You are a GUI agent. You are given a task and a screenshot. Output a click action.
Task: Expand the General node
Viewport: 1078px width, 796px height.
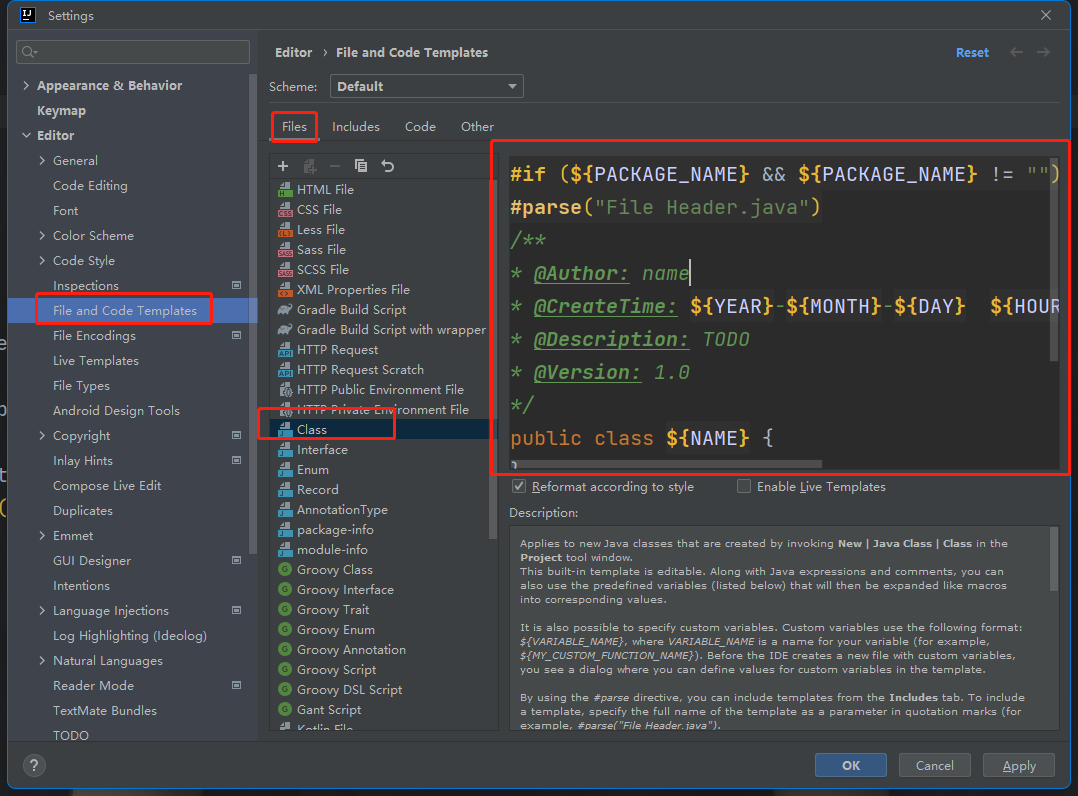click(42, 160)
